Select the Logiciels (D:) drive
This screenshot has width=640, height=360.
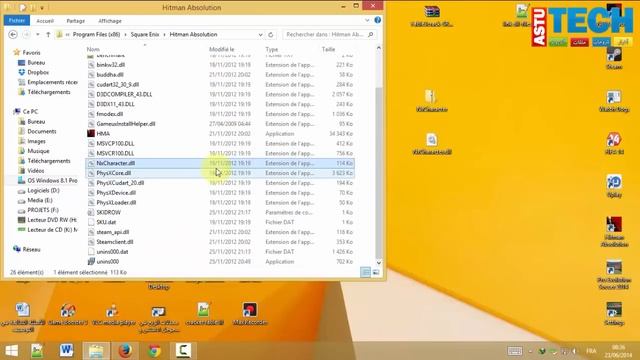[43, 191]
